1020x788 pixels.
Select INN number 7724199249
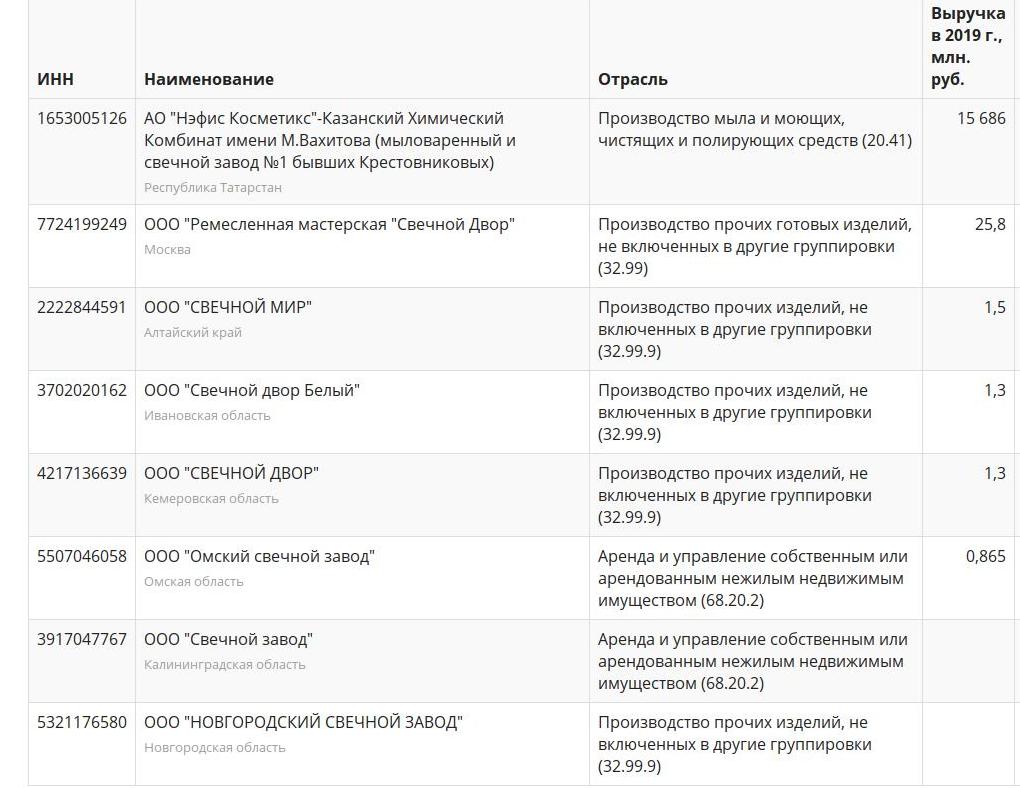coord(82,224)
